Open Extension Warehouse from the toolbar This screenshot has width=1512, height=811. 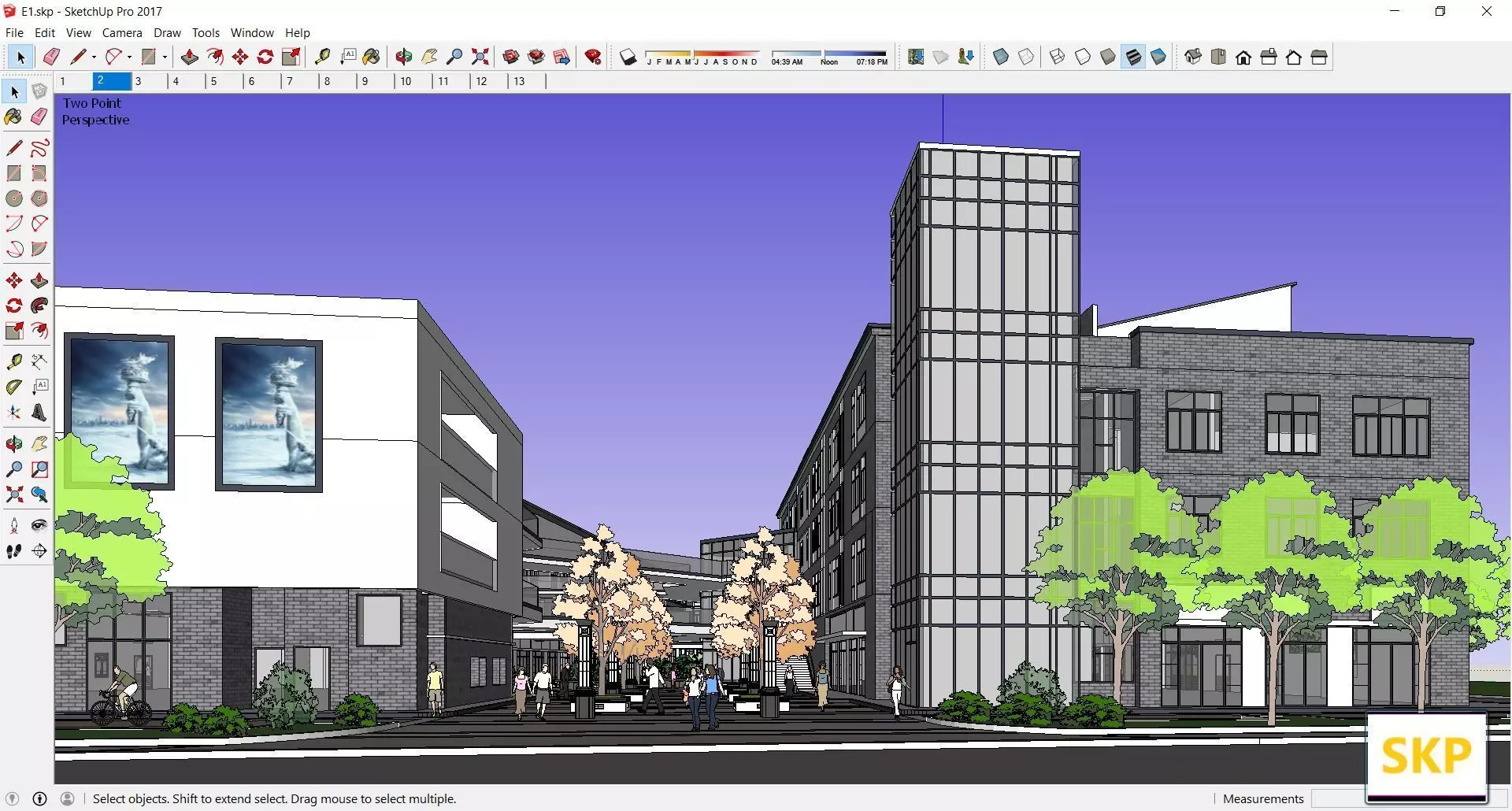536,57
